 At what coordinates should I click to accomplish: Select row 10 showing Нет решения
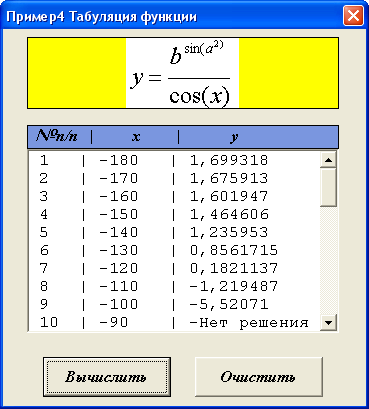click(174, 322)
